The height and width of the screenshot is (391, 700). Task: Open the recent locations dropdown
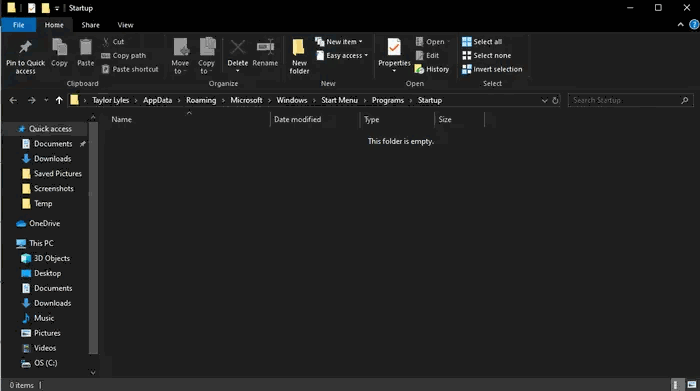[46, 100]
